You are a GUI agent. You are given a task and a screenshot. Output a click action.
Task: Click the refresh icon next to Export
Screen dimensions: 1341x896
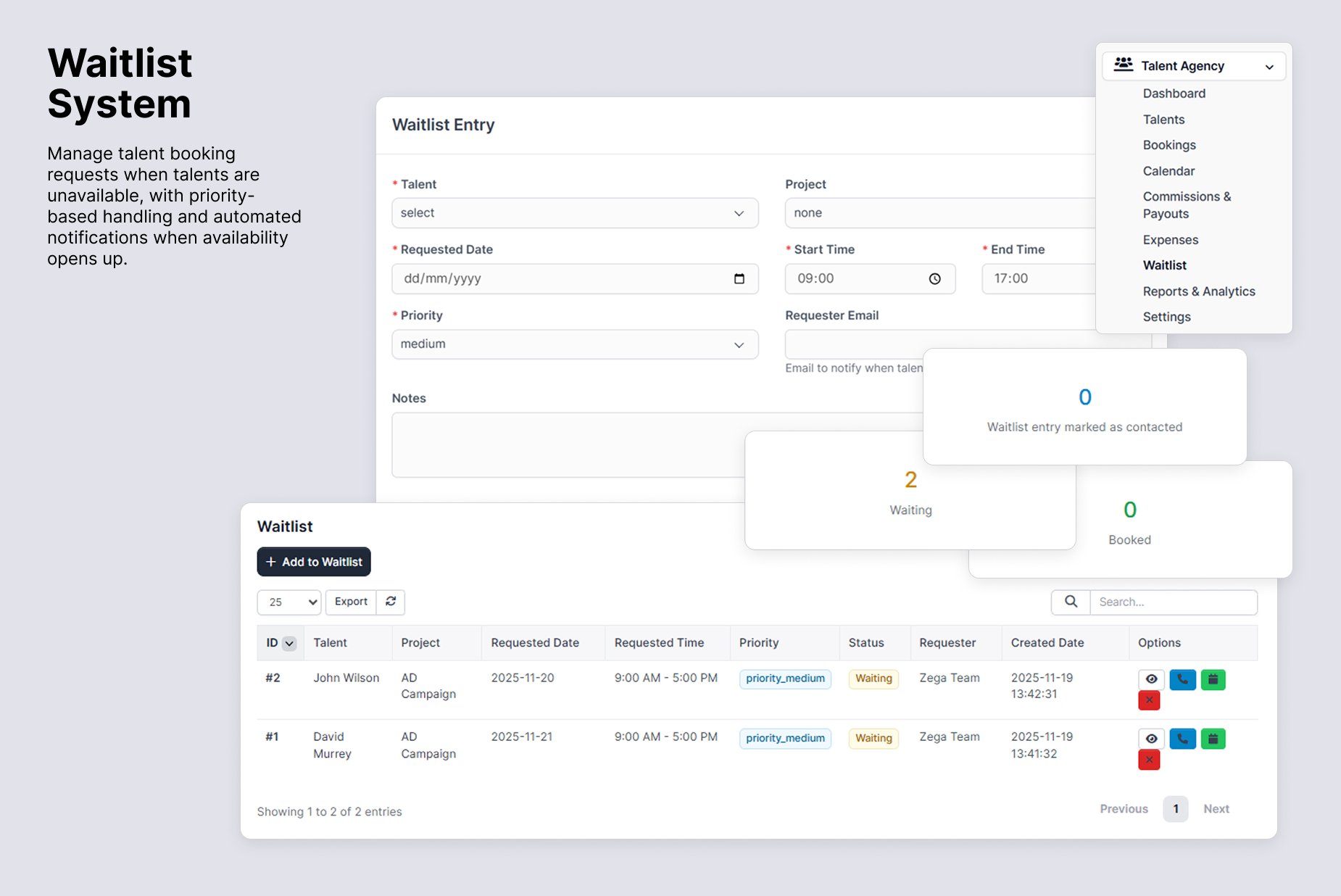391,602
